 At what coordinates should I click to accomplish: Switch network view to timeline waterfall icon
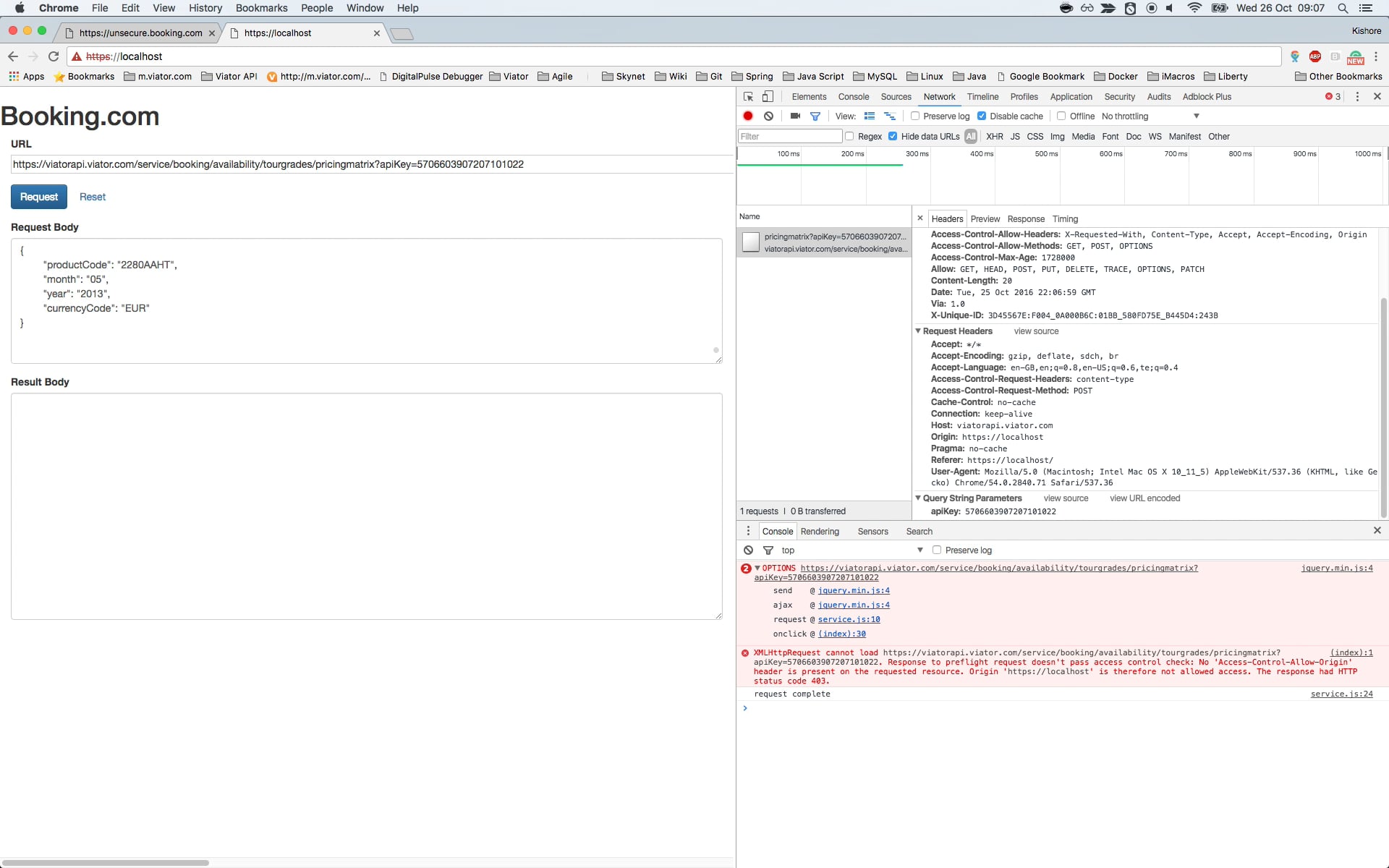[890, 116]
